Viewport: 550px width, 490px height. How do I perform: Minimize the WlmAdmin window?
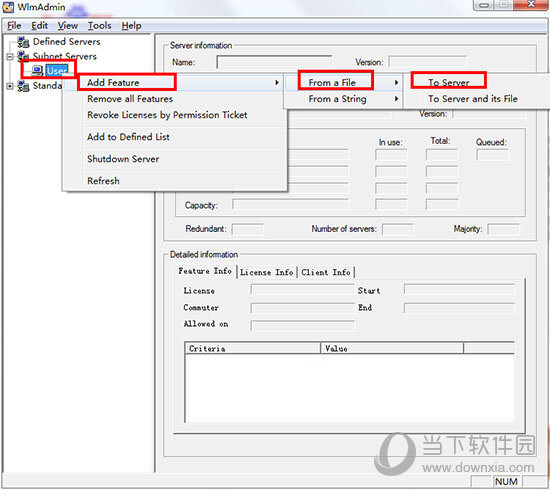point(484,5)
